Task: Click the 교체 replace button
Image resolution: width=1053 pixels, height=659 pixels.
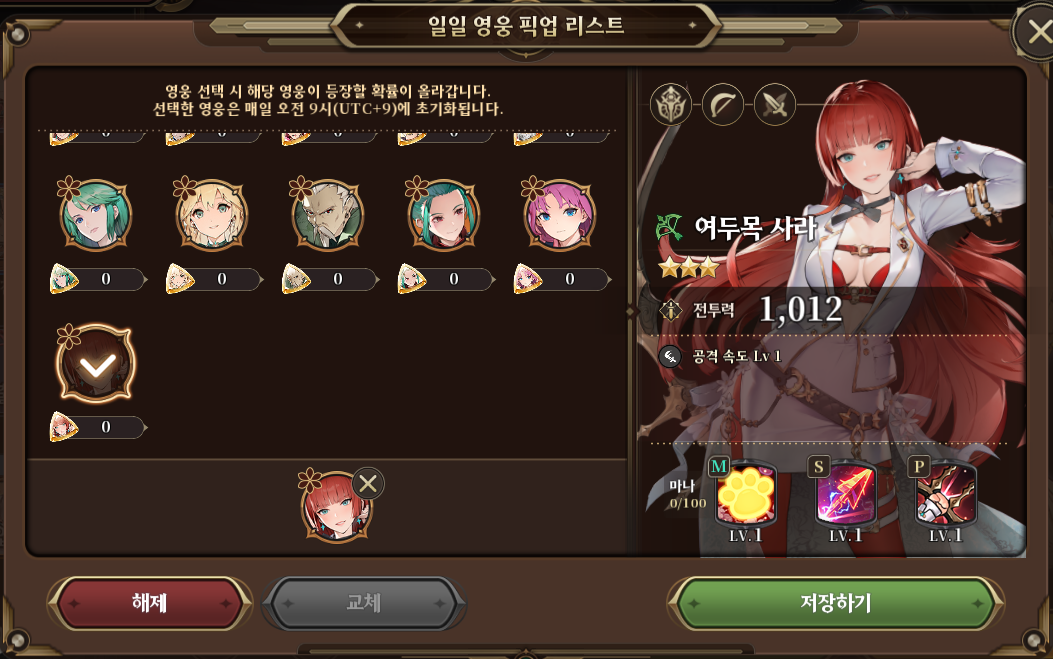Action: point(363,603)
